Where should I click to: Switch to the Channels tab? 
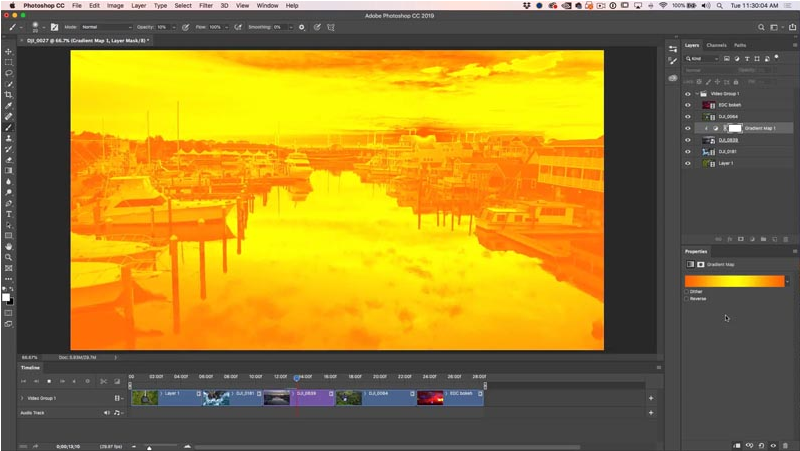click(x=716, y=45)
